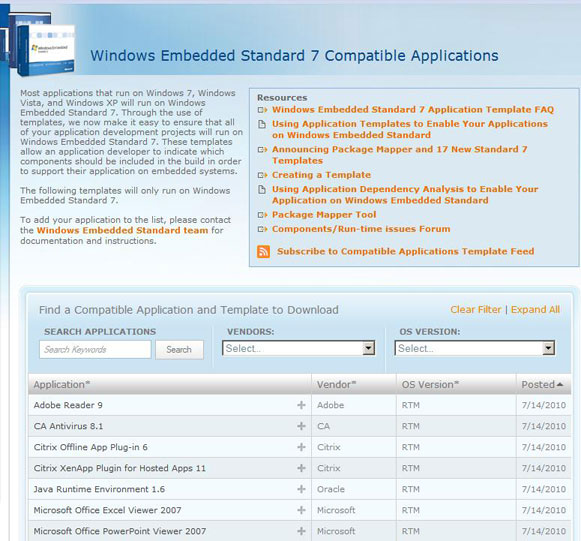
Task: Expand the CA Antivirus 8.1 row
Action: pos(301,426)
